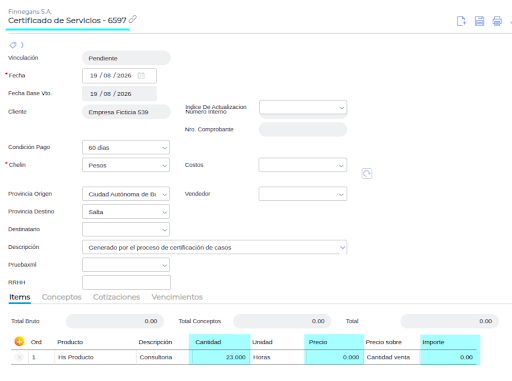Click the Finnegans S.A. company name
Screen dimensions: 512x381
click(30, 11)
